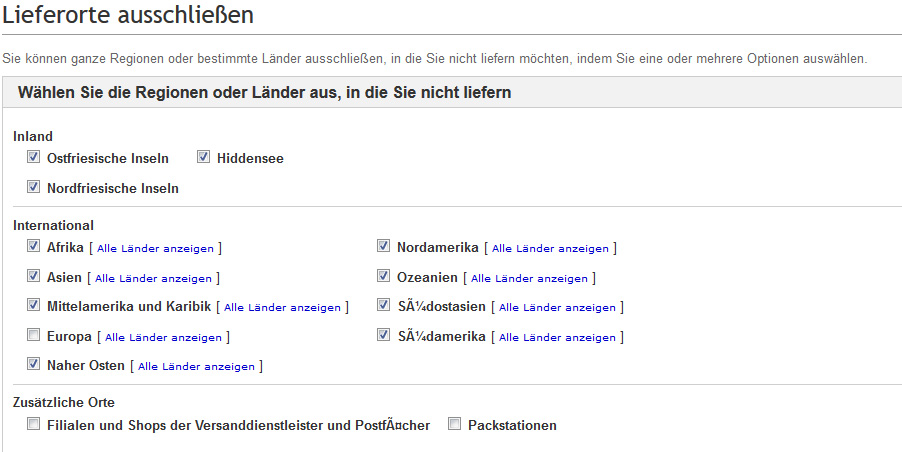This screenshot has width=902, height=452.
Task: Uncheck the Hiddensee checkbox
Action: 203,158
